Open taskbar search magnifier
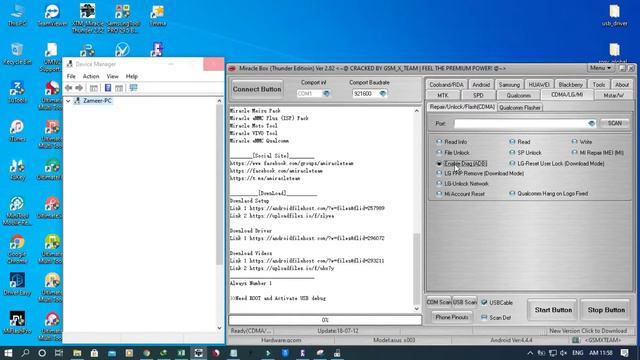Screen dimensions: 640x360 [x=25, y=353]
